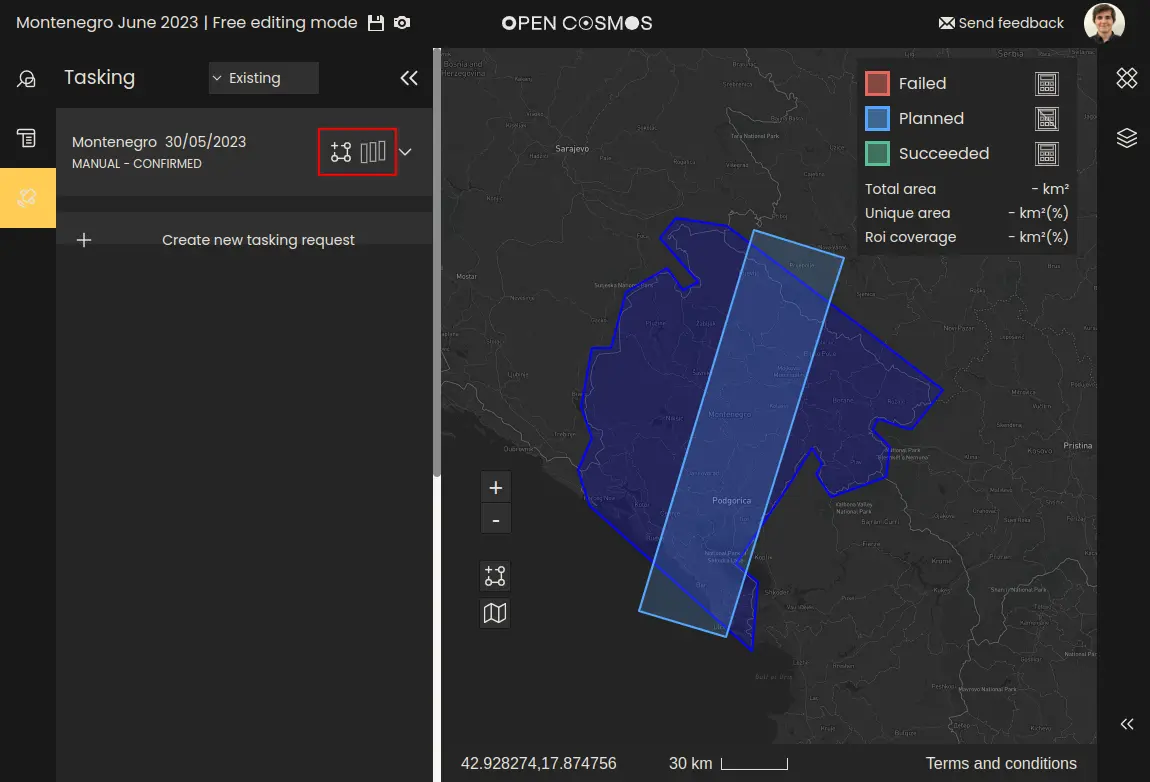The height and width of the screenshot is (782, 1150).
Task: Open Terms and conditions link
Action: (x=1001, y=764)
